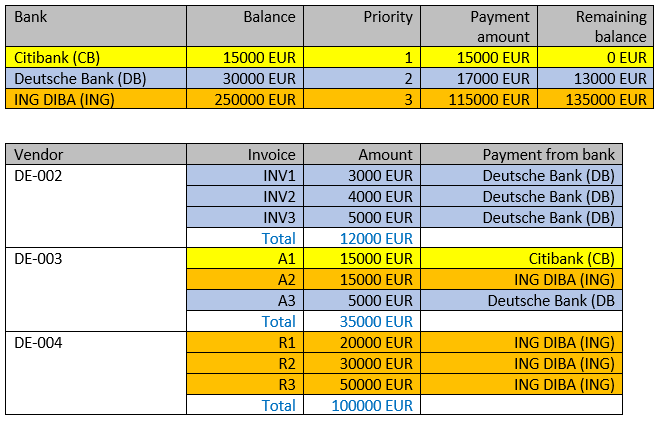
Task: Click the Payment from bank column header
Action: coord(548,154)
